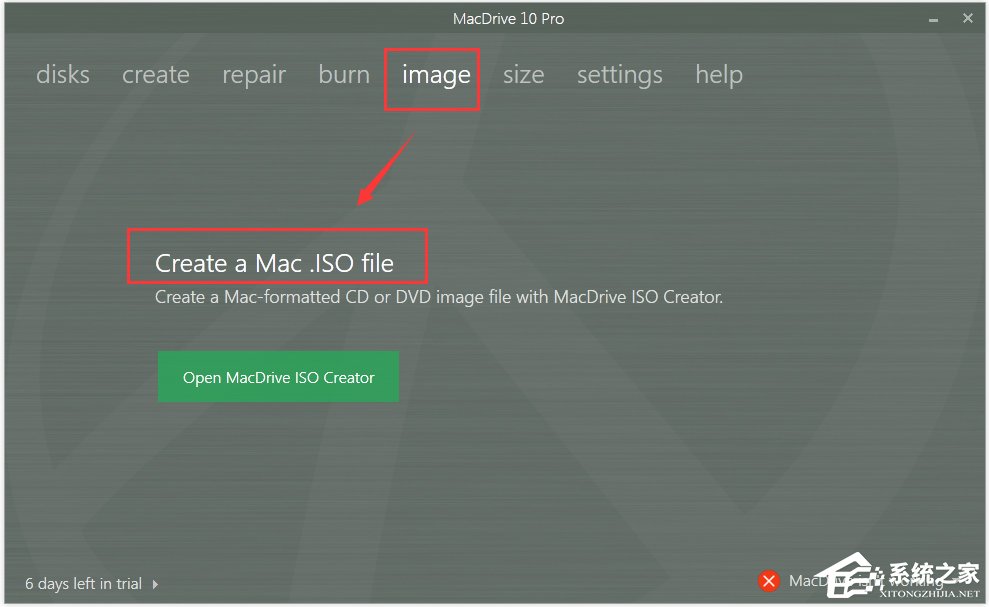Viewport: 989px width, 607px height.
Task: Open the create tab
Action: 156,75
